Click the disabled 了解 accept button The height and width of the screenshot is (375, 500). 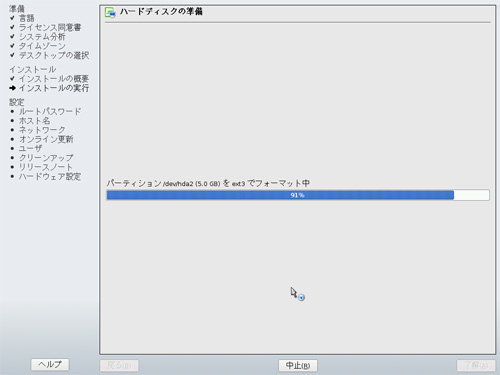pyautogui.click(x=476, y=365)
